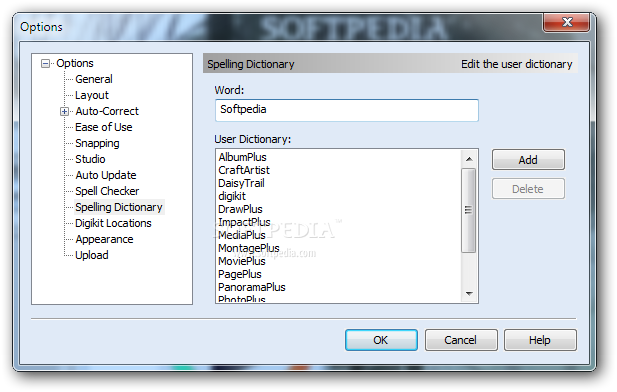This screenshot has width=617, height=392.
Task: Open the Studio options page
Action: [90, 159]
